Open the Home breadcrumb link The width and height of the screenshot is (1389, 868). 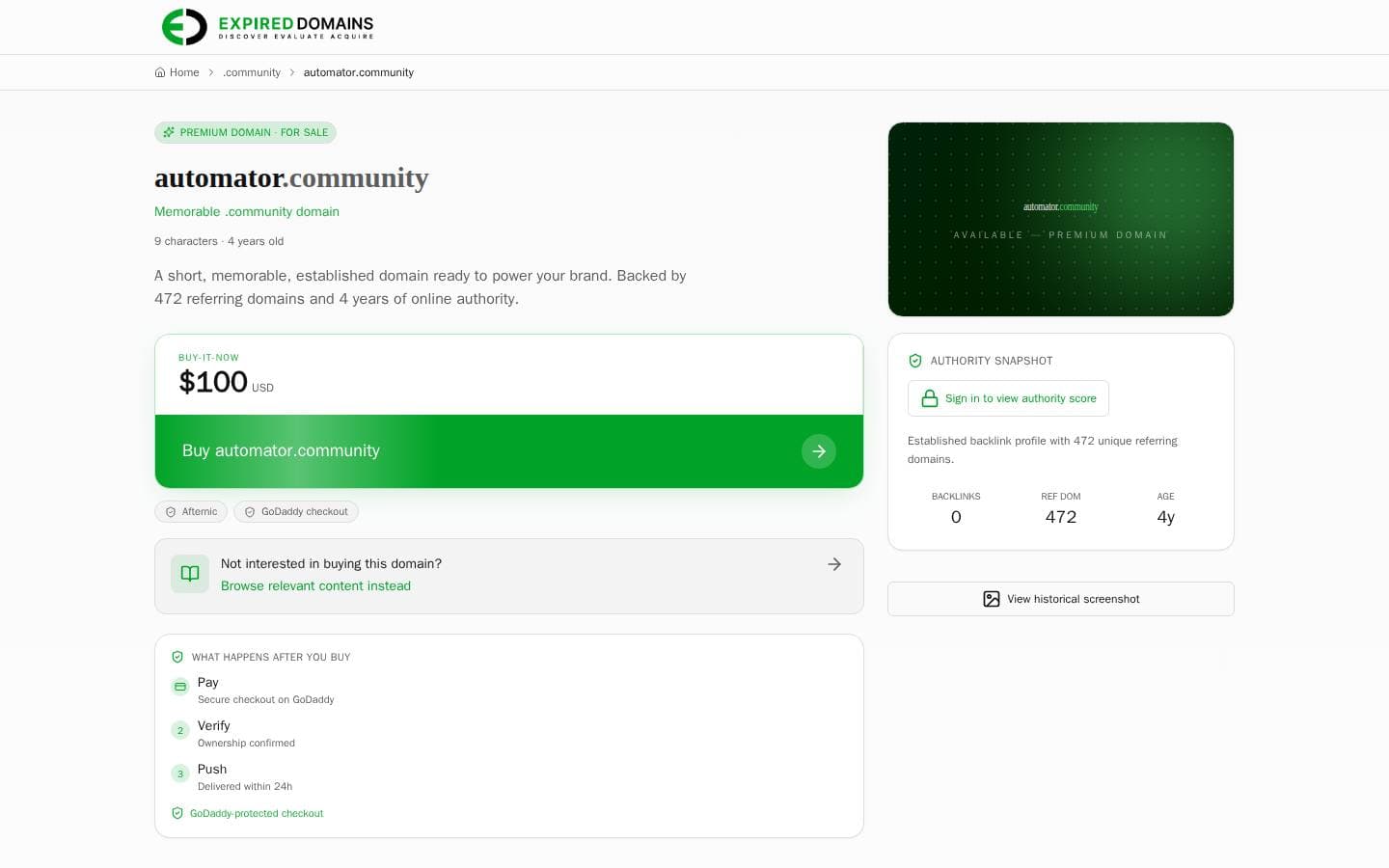tap(177, 72)
